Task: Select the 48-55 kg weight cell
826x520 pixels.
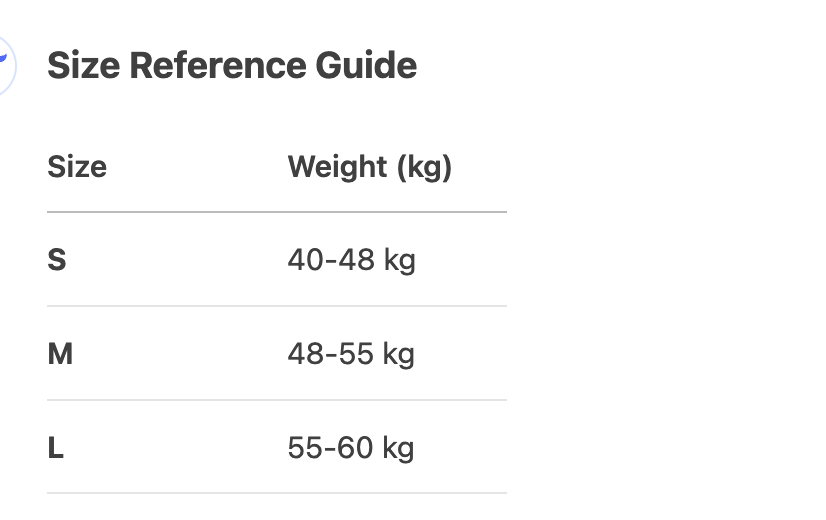Action: pos(351,354)
